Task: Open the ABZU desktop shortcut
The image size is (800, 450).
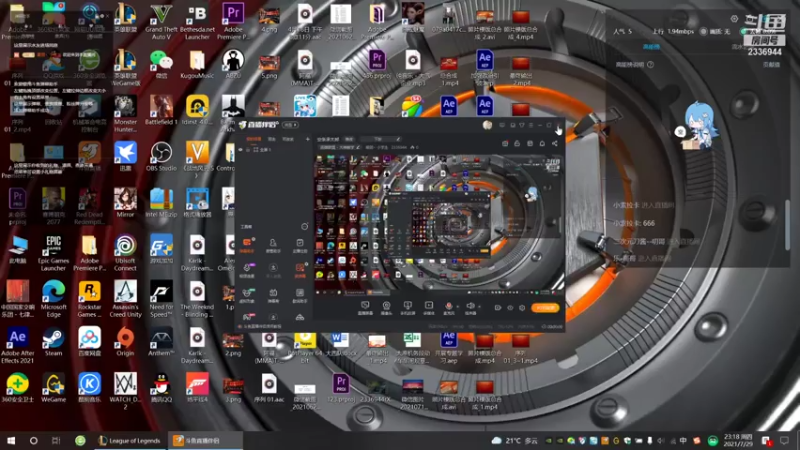Action: (233, 64)
